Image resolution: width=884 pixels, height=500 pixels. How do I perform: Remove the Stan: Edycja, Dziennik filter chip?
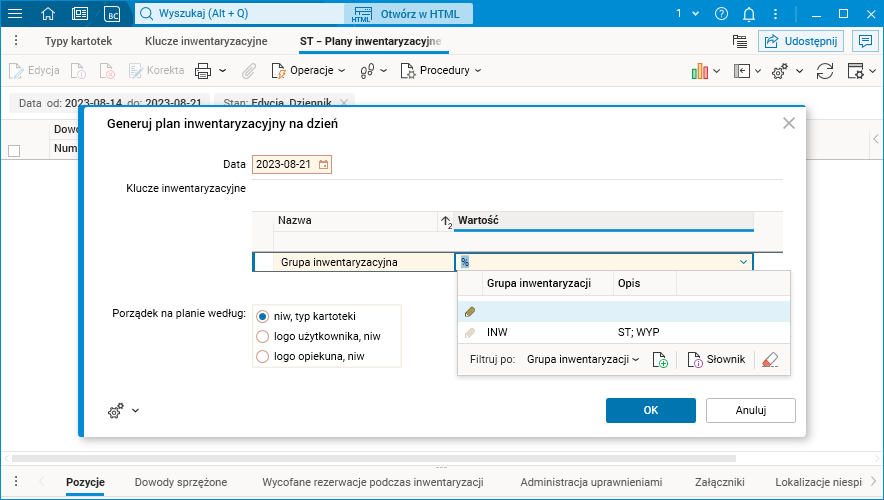point(344,103)
